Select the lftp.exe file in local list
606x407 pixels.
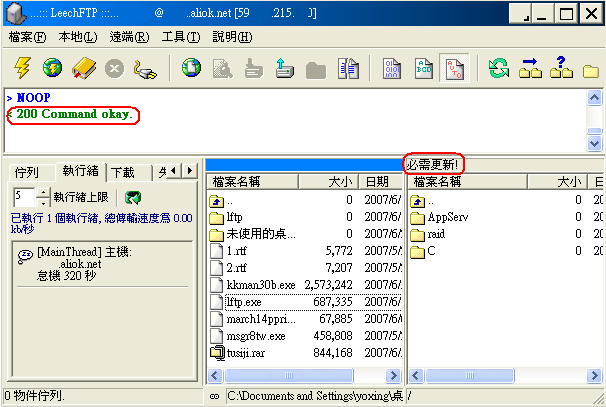[244, 300]
